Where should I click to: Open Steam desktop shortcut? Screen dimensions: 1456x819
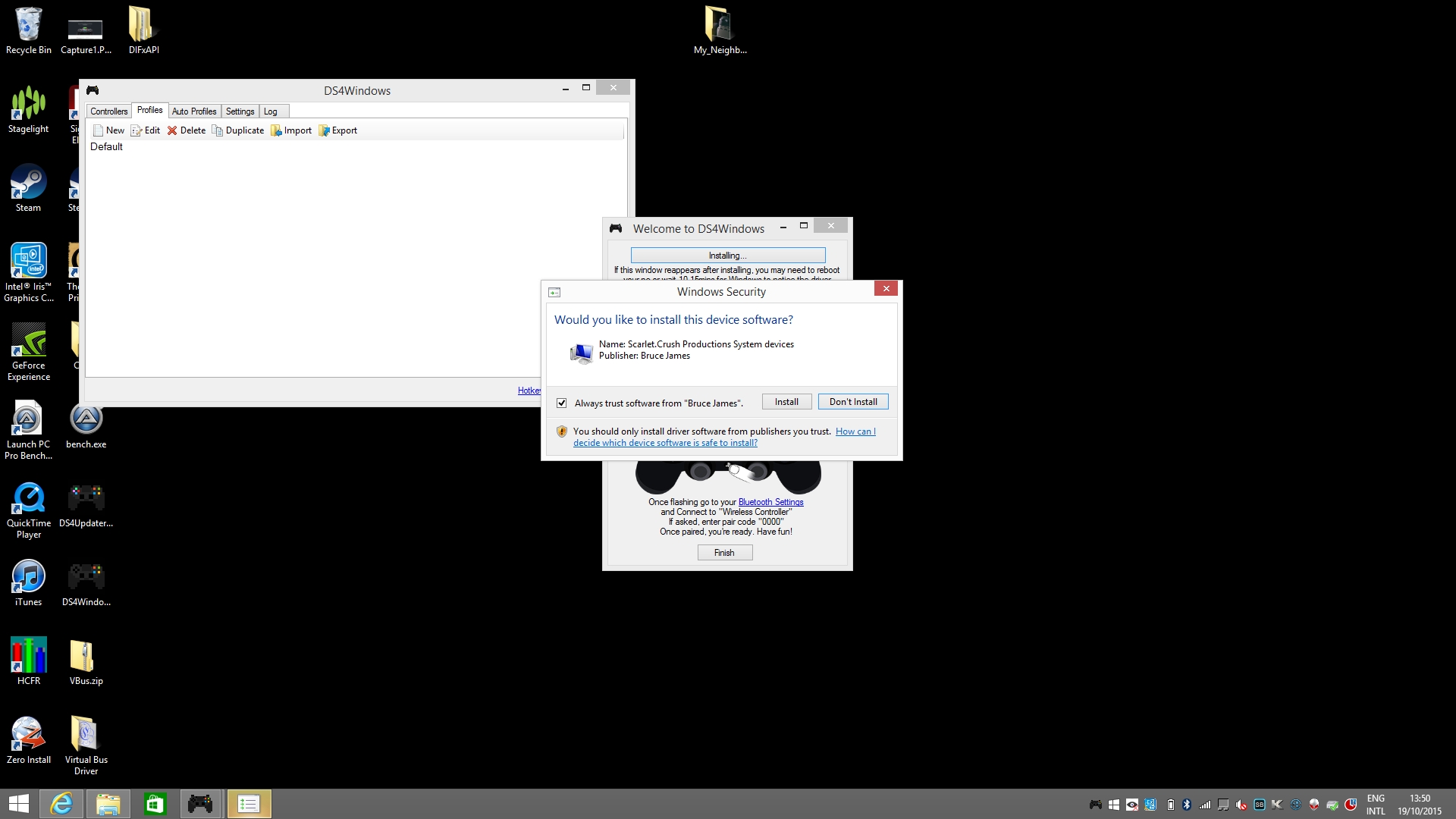[x=28, y=184]
